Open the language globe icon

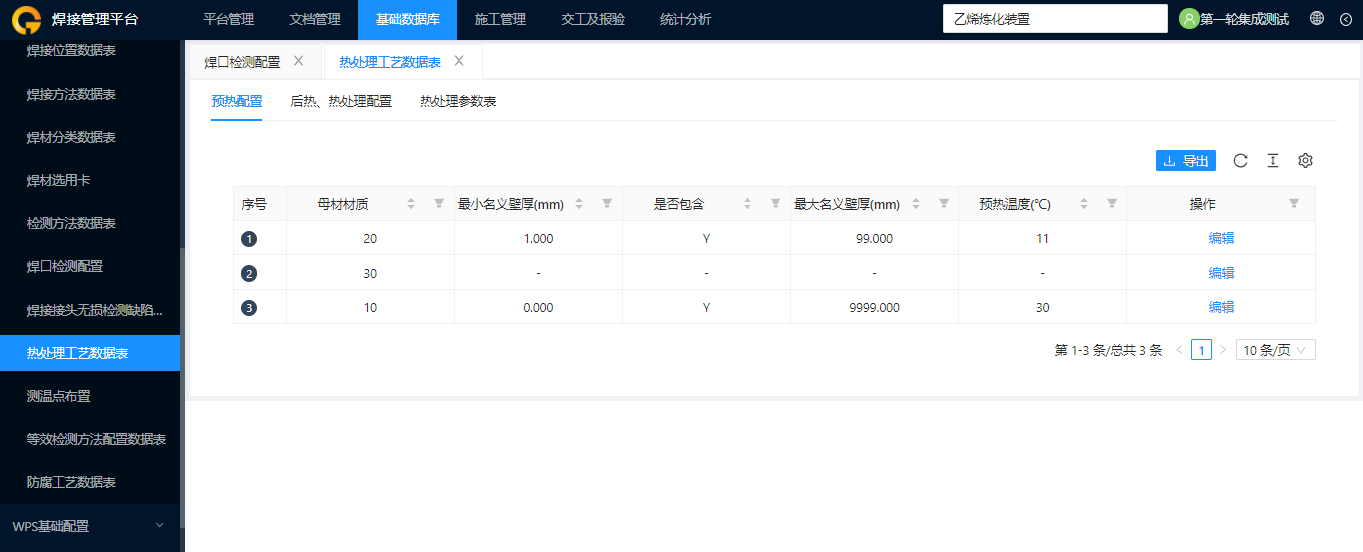(1317, 19)
